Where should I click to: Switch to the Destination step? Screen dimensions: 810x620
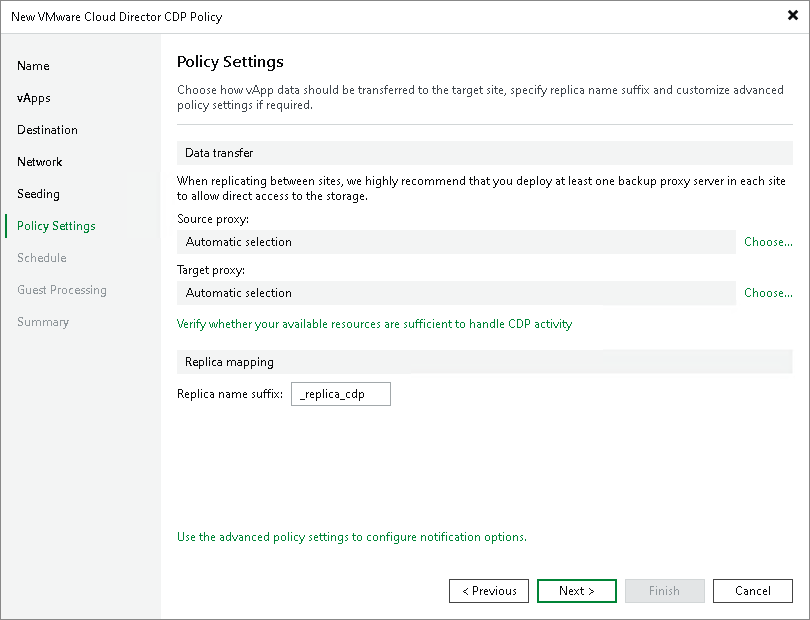(x=47, y=130)
